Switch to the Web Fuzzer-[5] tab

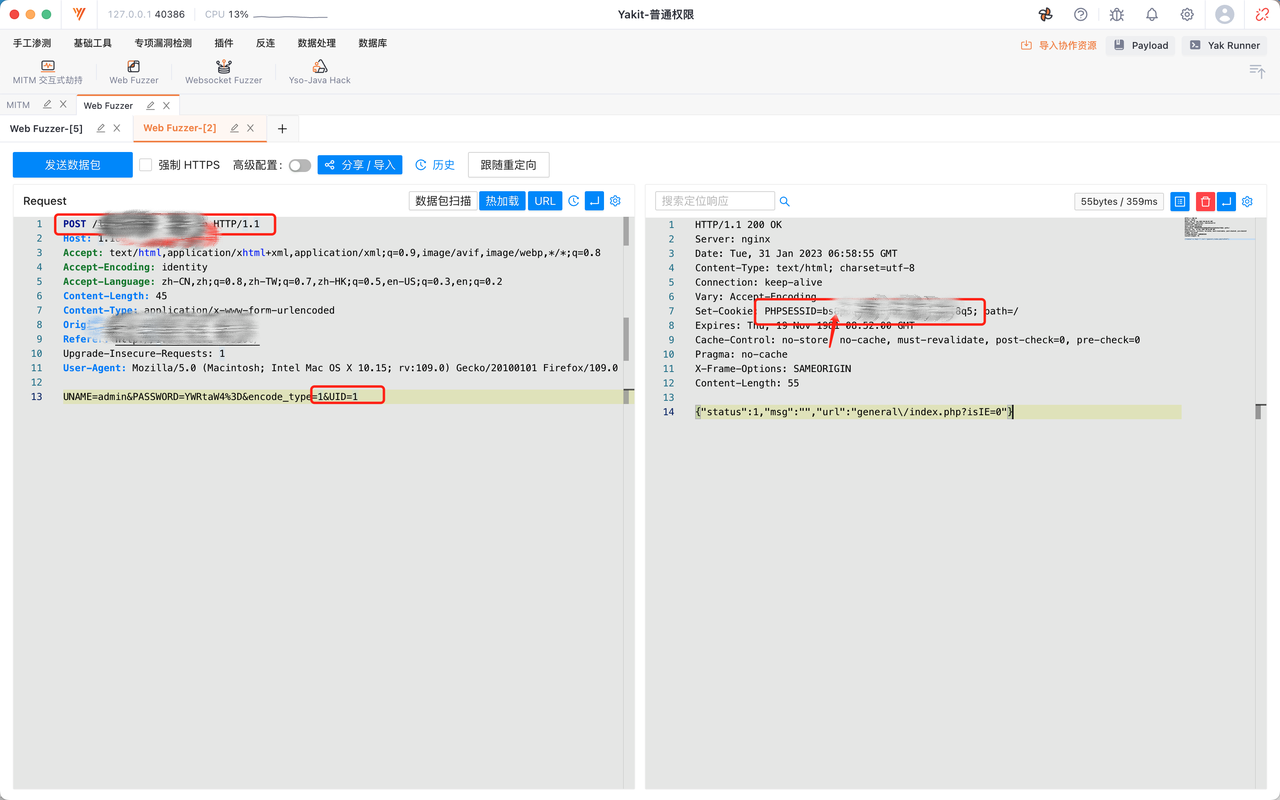pyautogui.click(x=46, y=128)
